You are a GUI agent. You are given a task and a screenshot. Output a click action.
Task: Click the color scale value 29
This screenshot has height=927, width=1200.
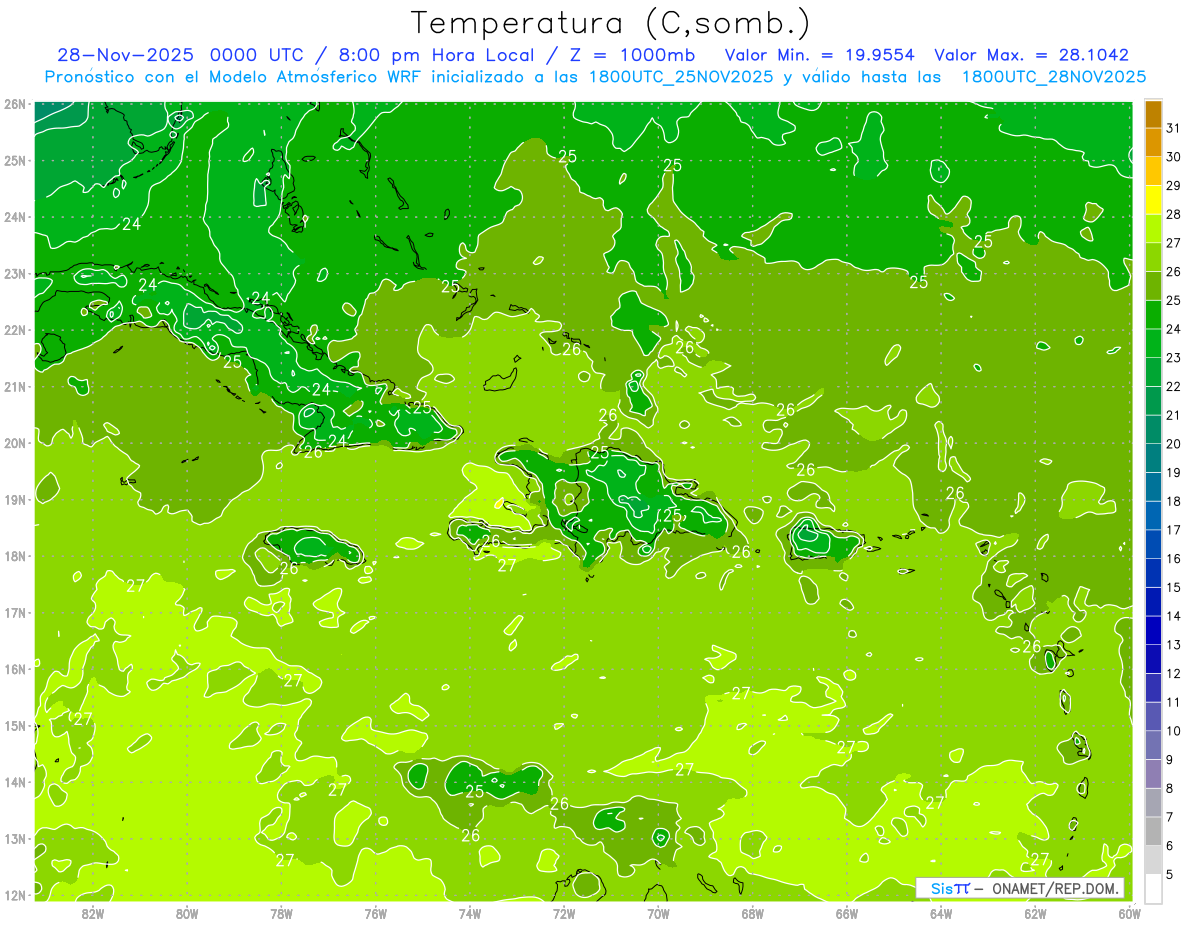tap(1174, 186)
